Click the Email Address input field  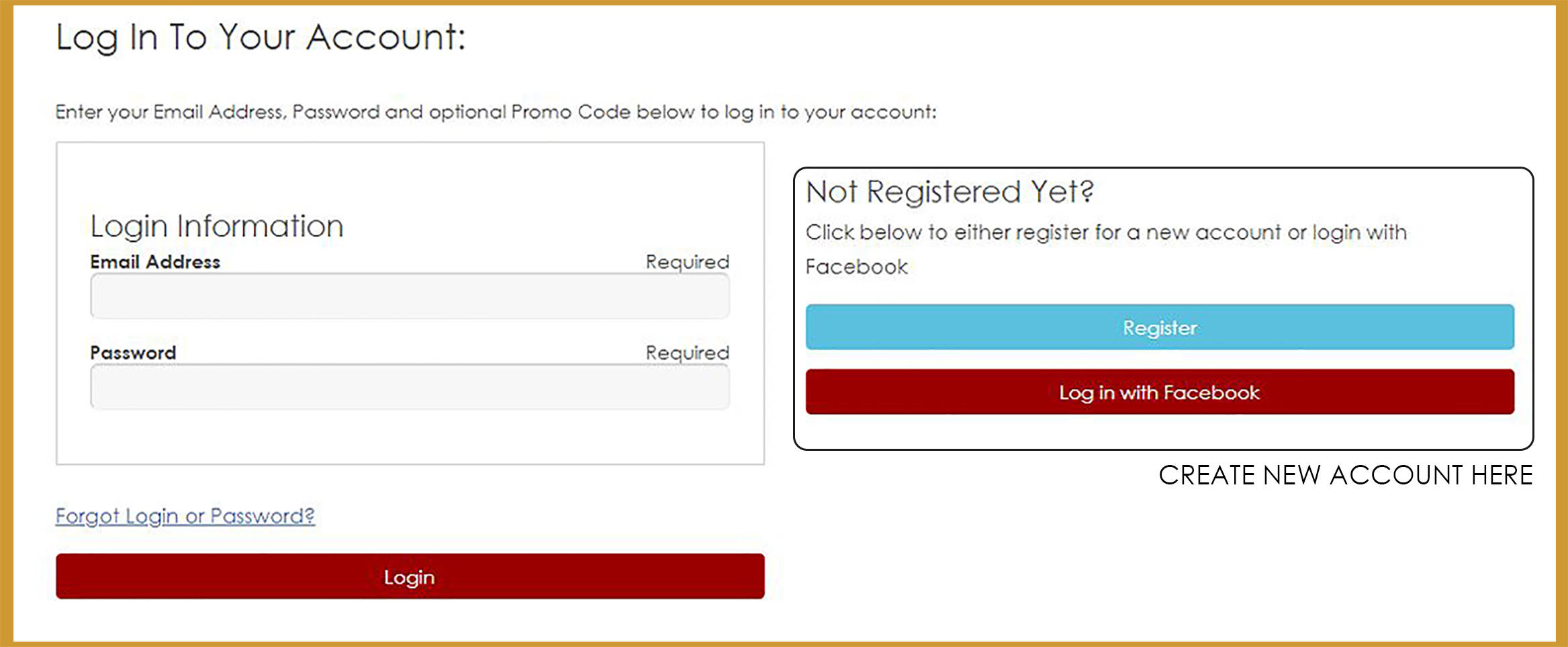pos(410,296)
